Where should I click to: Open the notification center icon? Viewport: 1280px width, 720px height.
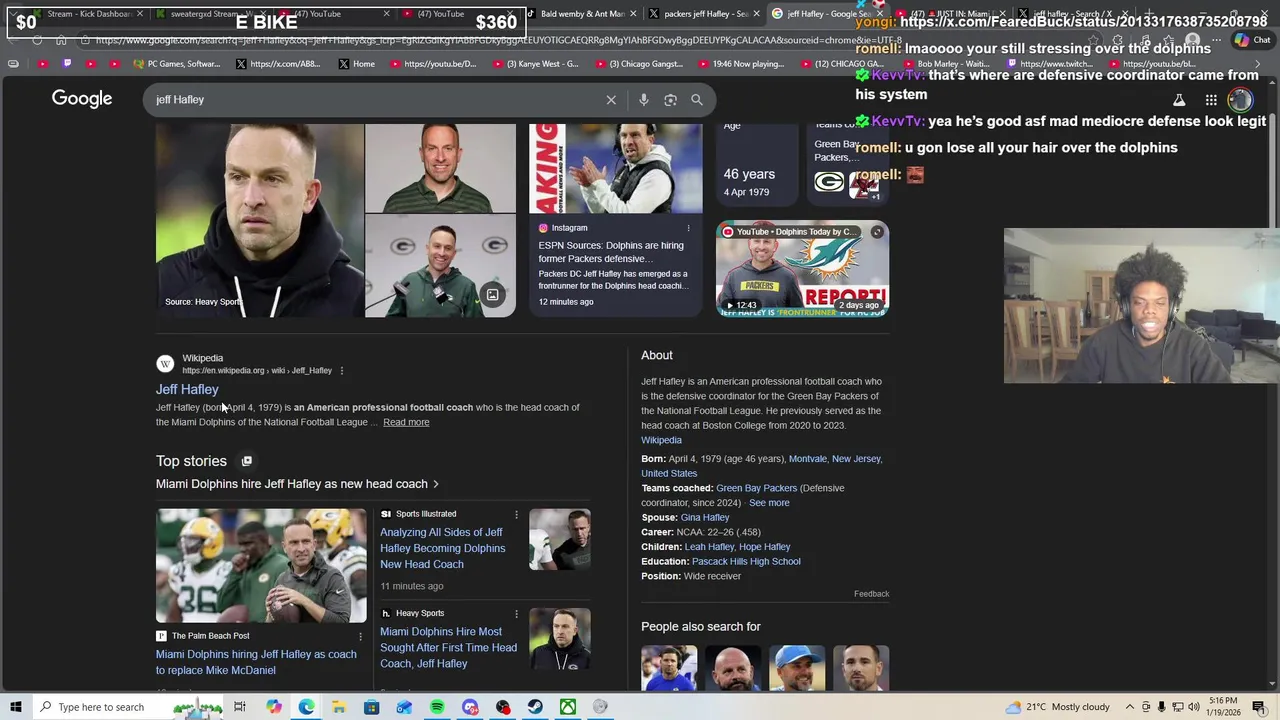(x=1259, y=707)
